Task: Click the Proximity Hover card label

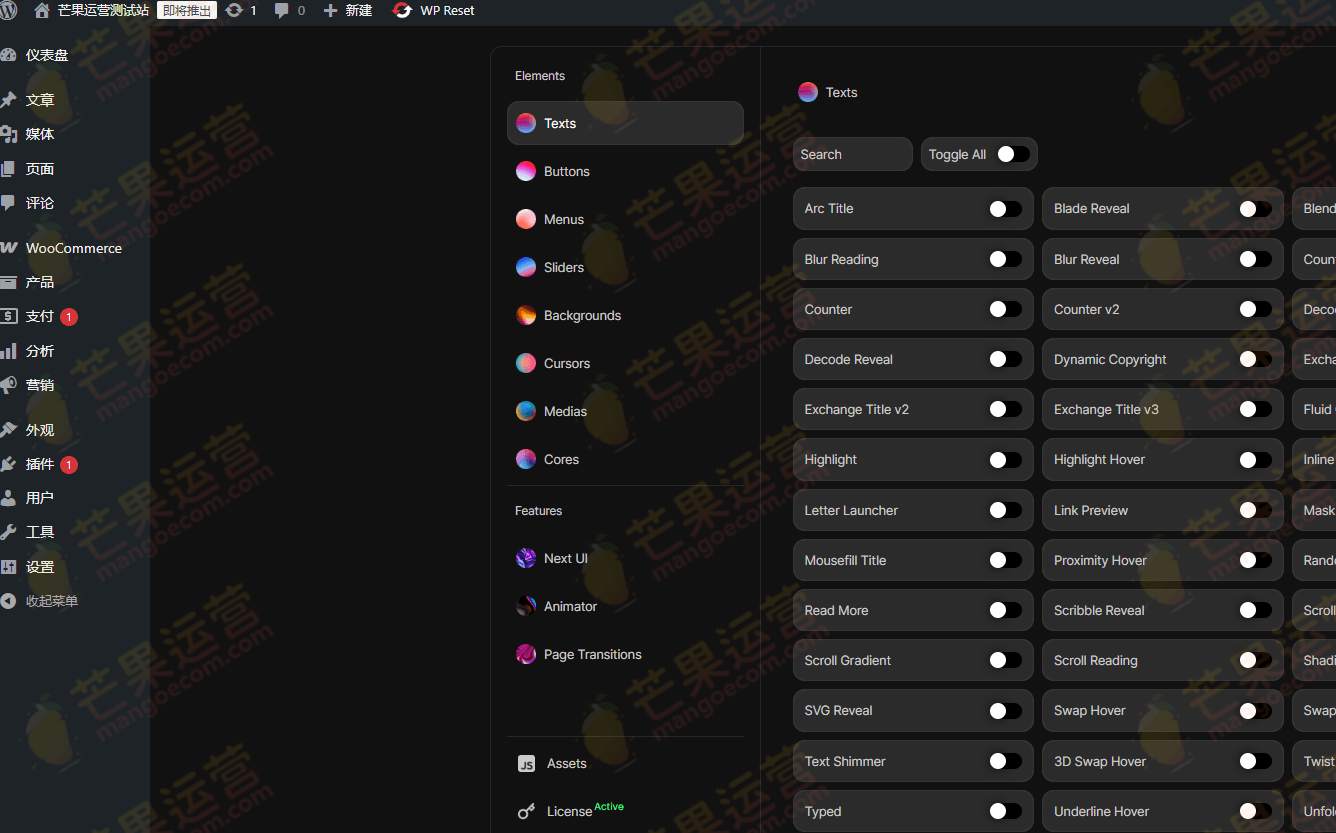Action: (1100, 560)
